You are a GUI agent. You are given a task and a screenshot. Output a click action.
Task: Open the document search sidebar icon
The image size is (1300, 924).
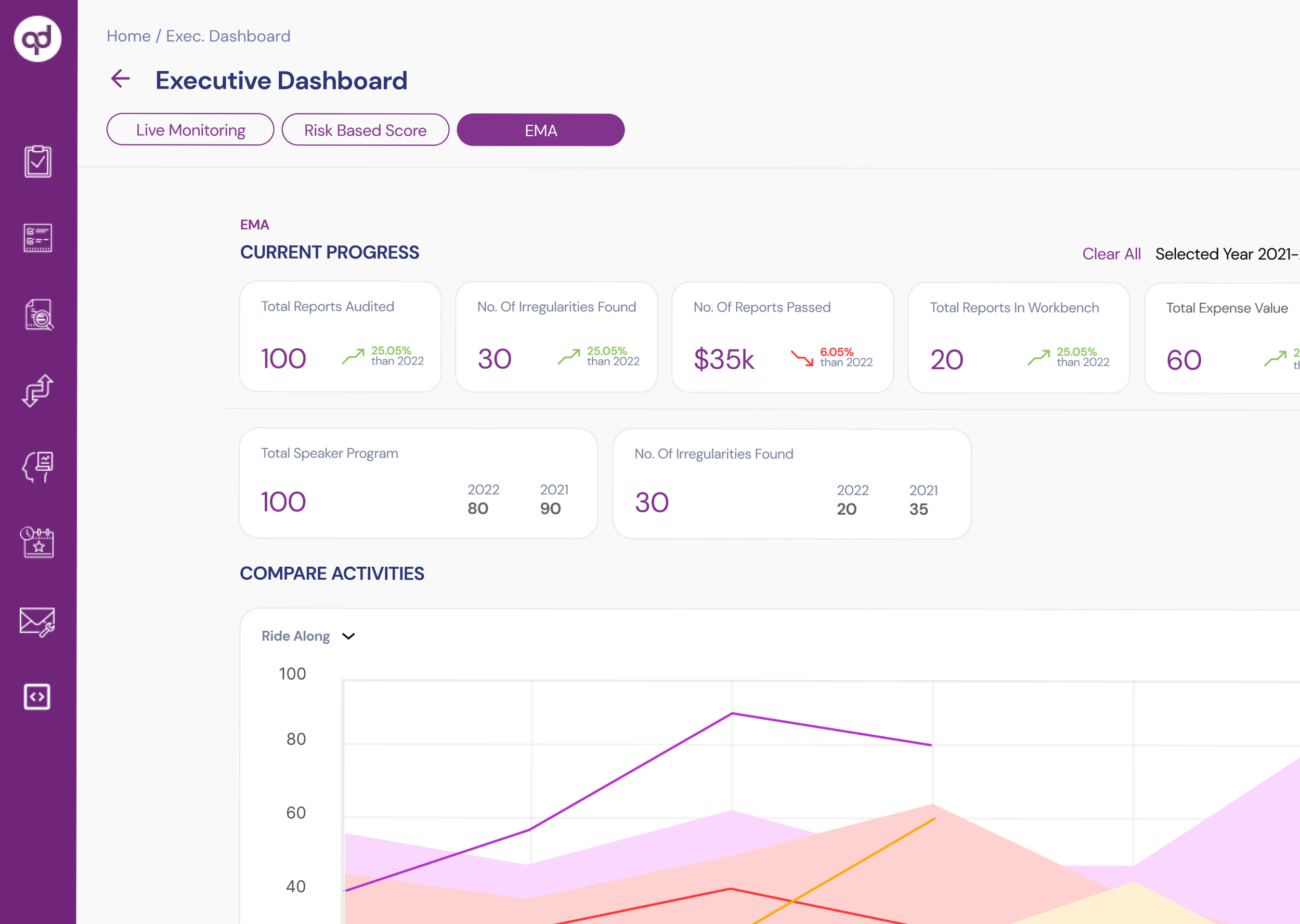click(38, 315)
